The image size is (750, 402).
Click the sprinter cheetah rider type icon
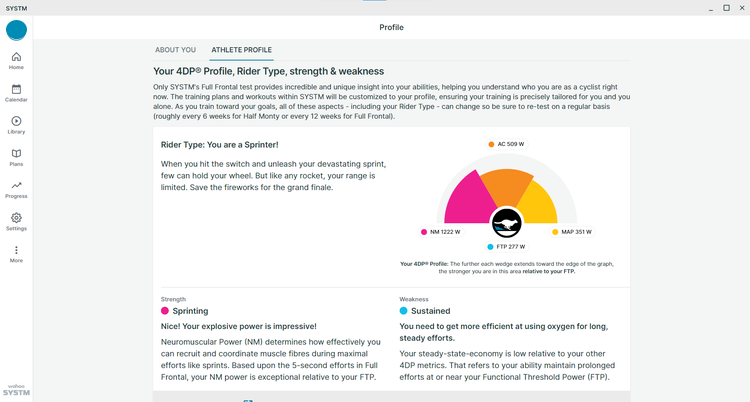point(507,223)
